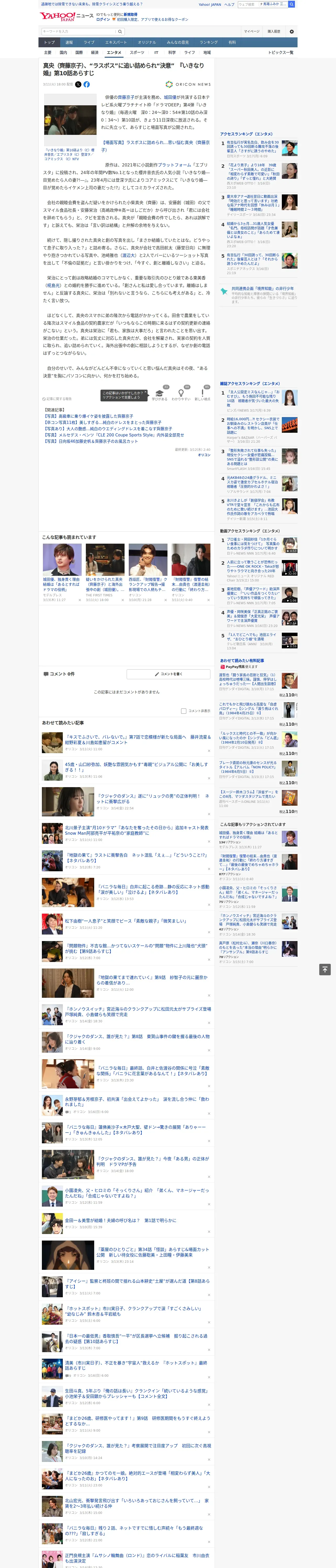Open the Yahoo! JAPAN header link
336x1568 pixels.
pos(210,4)
